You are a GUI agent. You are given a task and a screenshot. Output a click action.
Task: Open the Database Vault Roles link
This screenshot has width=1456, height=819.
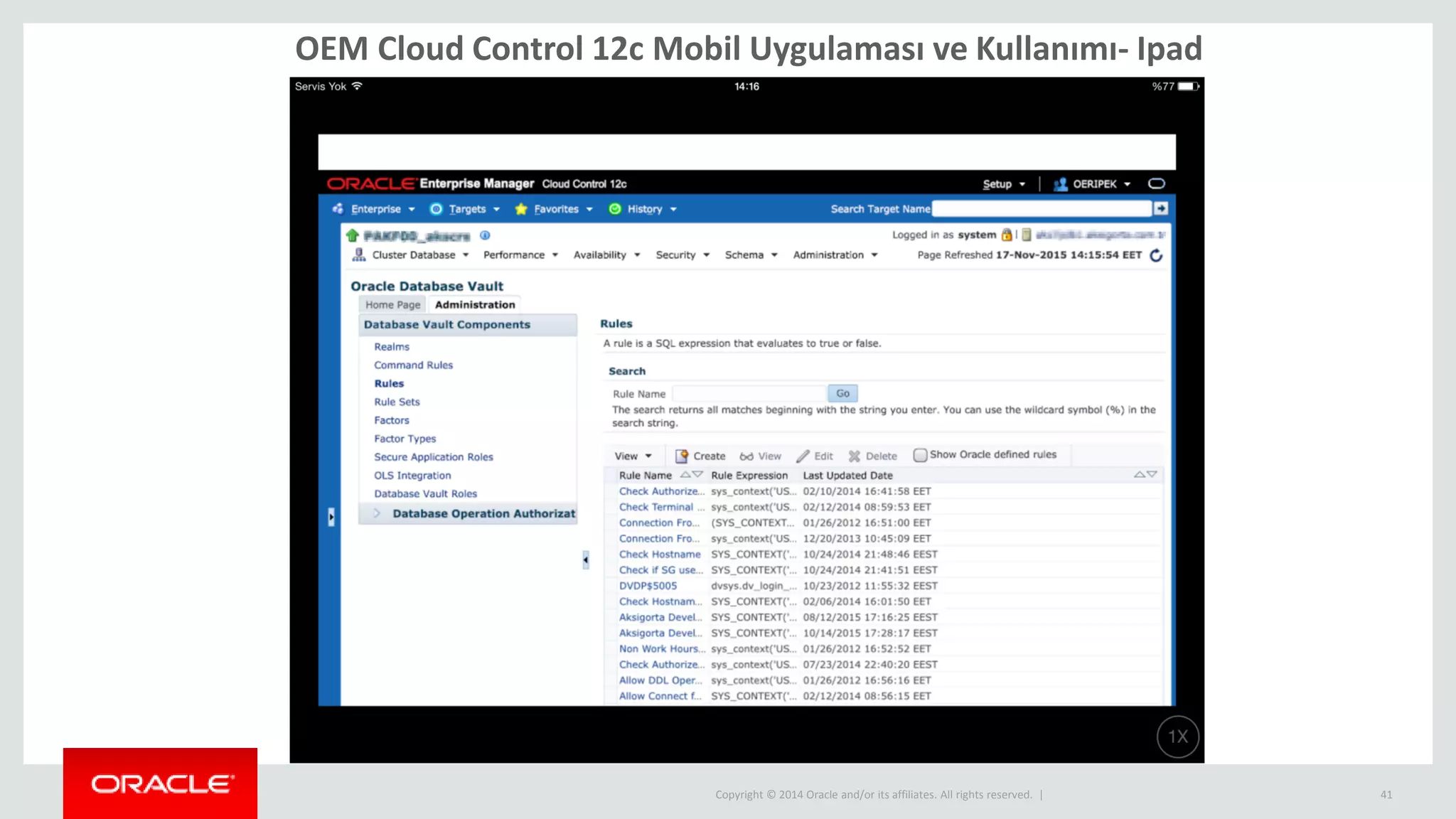pos(425,493)
